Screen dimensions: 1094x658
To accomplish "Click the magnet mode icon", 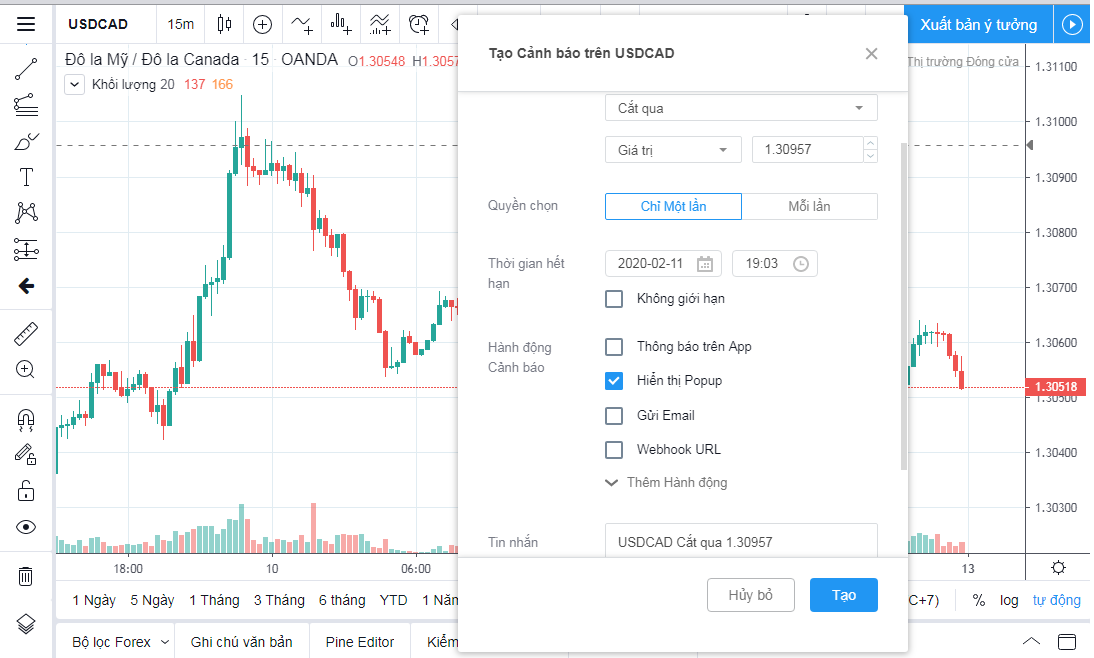I will pos(26,419).
